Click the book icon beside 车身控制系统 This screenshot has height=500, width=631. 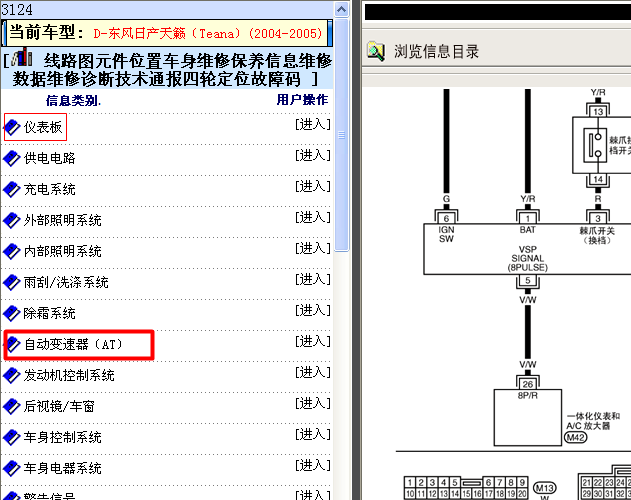(12, 437)
